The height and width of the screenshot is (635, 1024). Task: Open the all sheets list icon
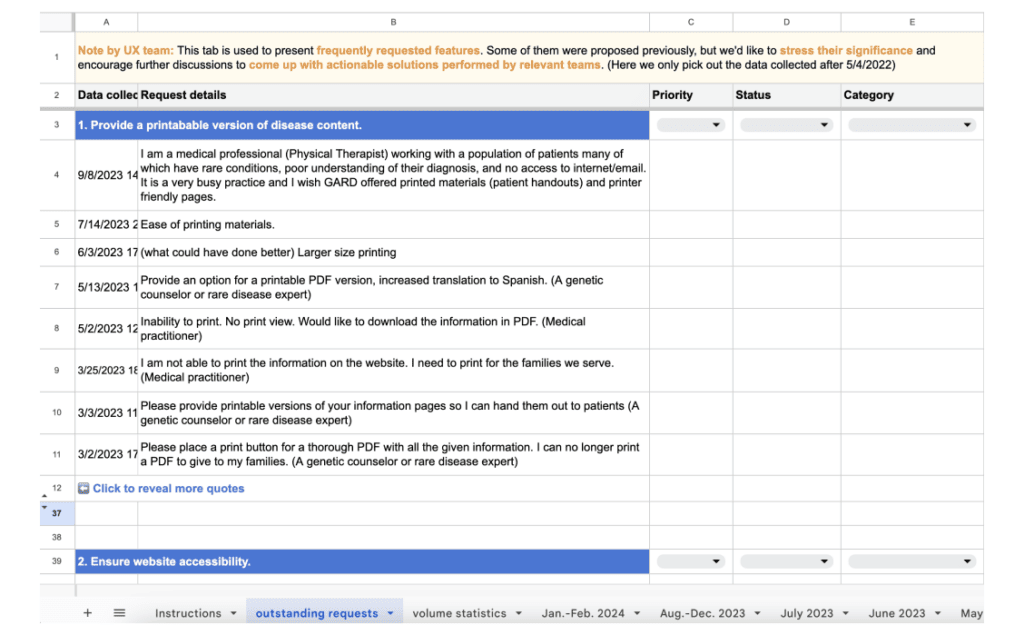click(x=120, y=613)
